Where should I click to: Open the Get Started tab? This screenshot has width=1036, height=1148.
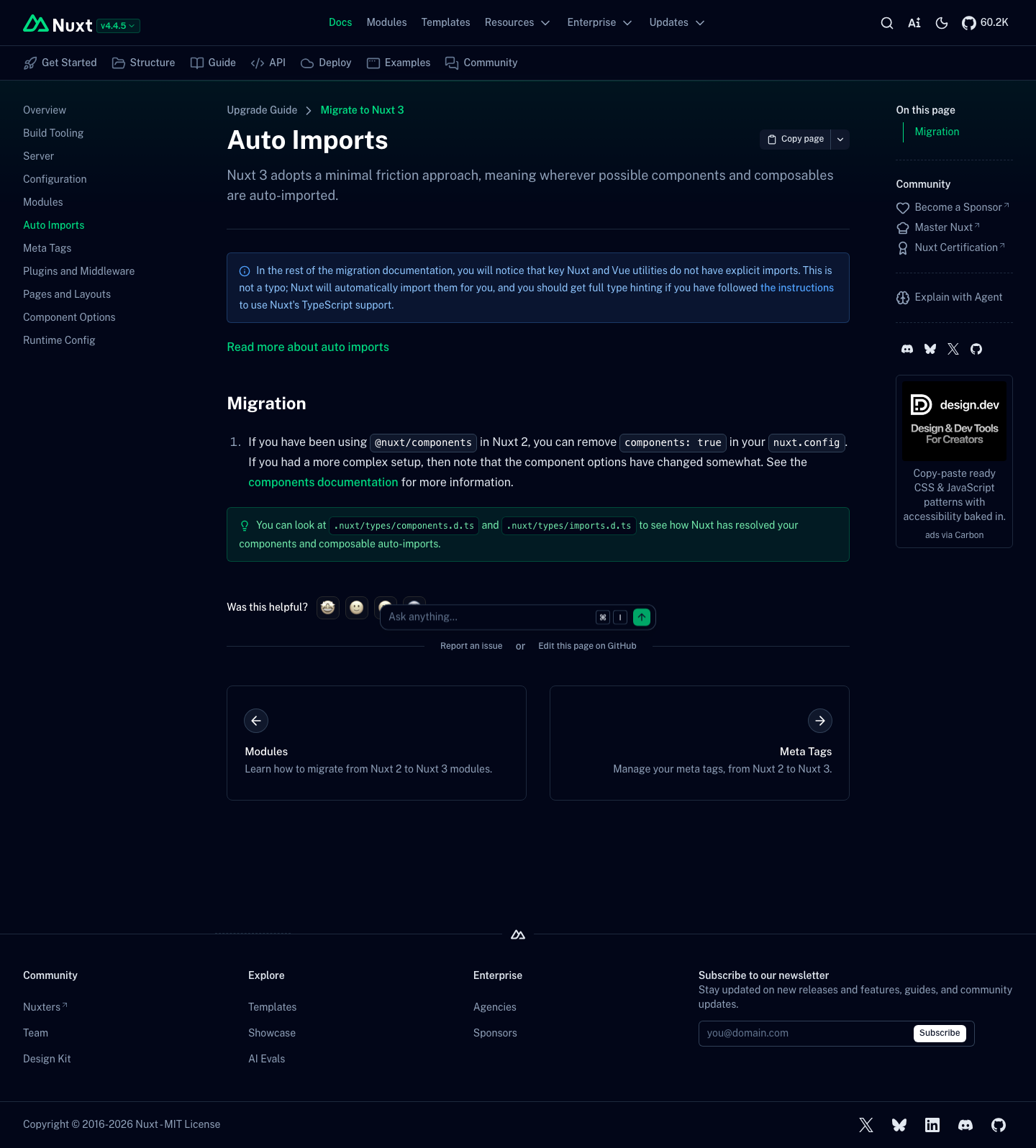click(60, 63)
